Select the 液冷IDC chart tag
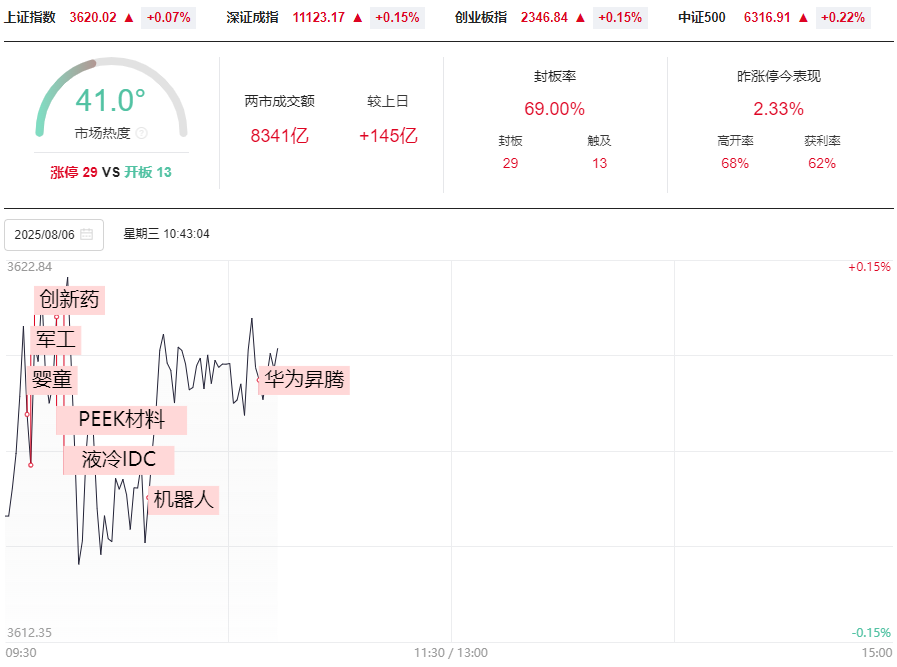Image resolution: width=897 pixels, height=667 pixels. coord(118,460)
